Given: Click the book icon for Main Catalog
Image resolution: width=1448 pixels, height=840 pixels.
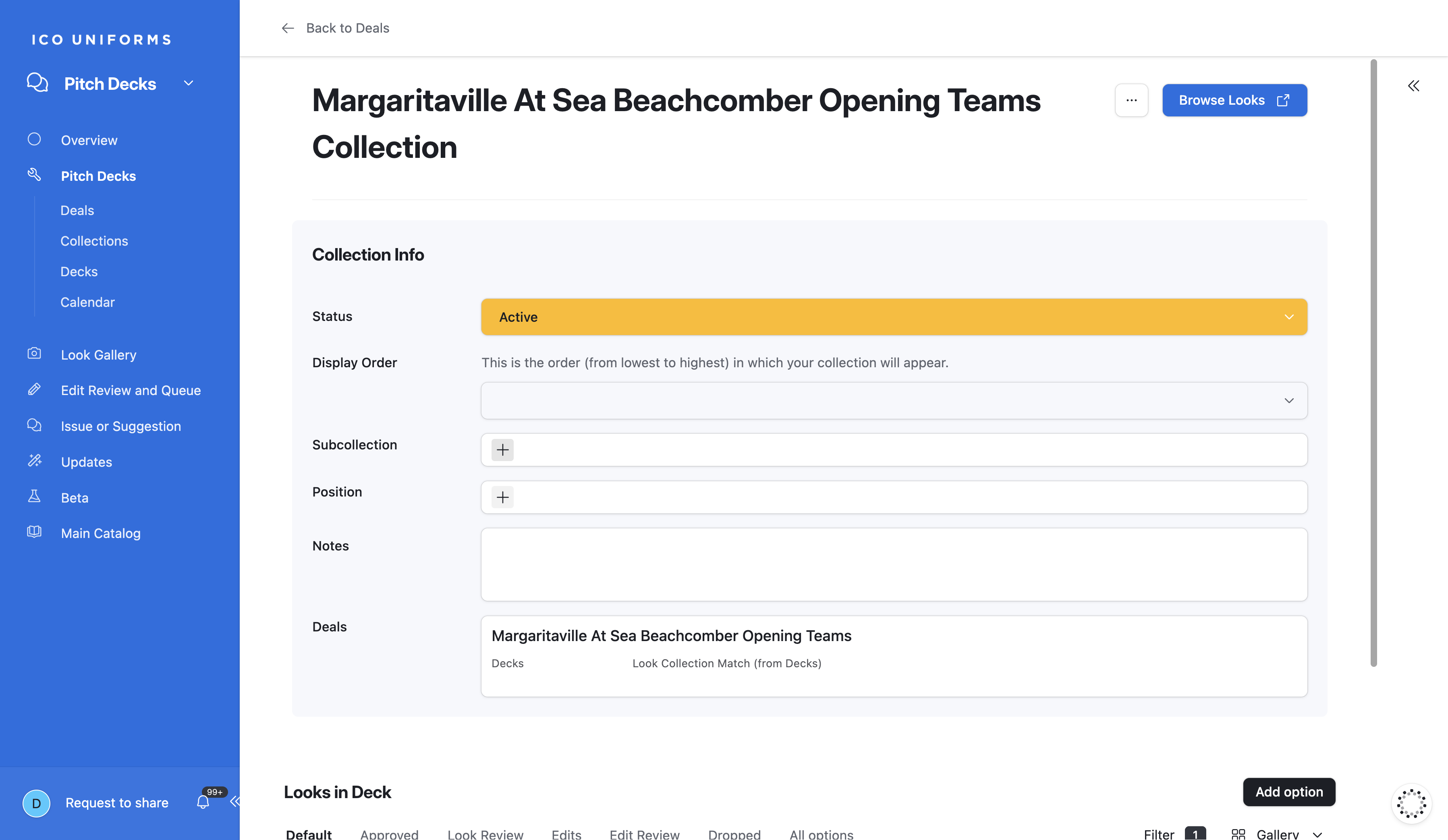Looking at the screenshot, I should [x=35, y=532].
